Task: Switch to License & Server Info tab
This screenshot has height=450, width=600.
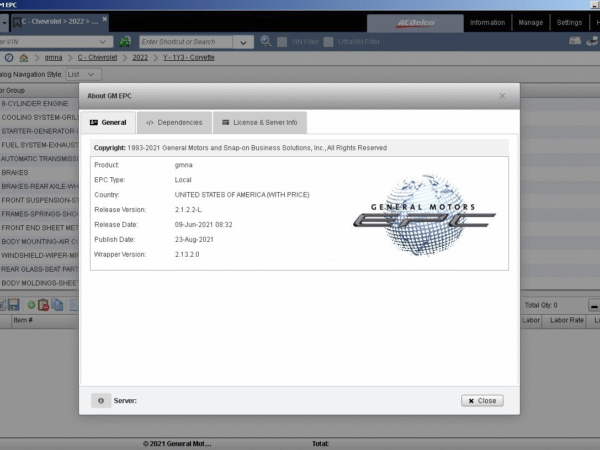Action: pyautogui.click(x=260, y=122)
